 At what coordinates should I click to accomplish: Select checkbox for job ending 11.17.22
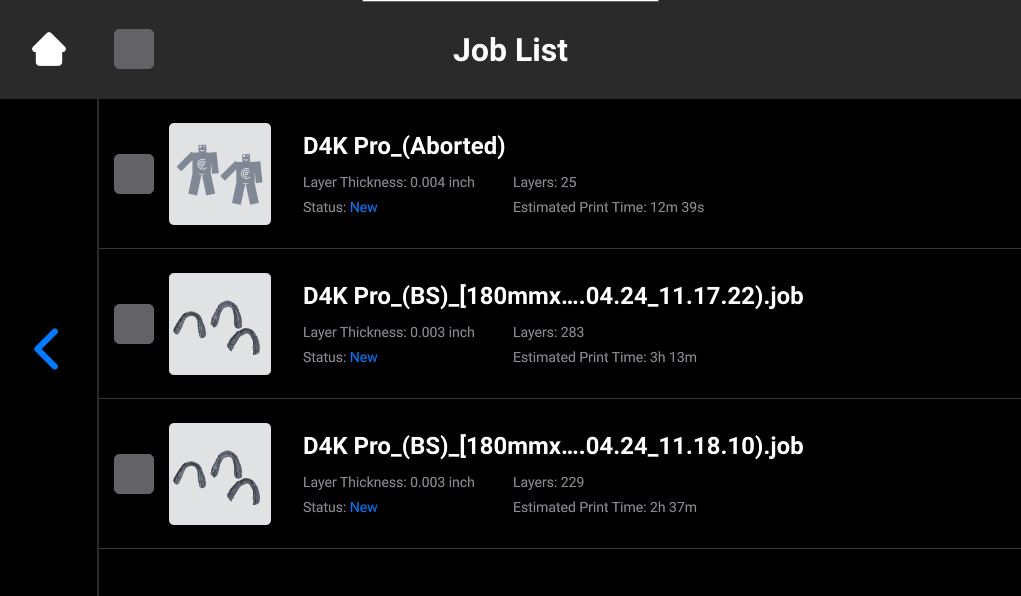pos(134,324)
